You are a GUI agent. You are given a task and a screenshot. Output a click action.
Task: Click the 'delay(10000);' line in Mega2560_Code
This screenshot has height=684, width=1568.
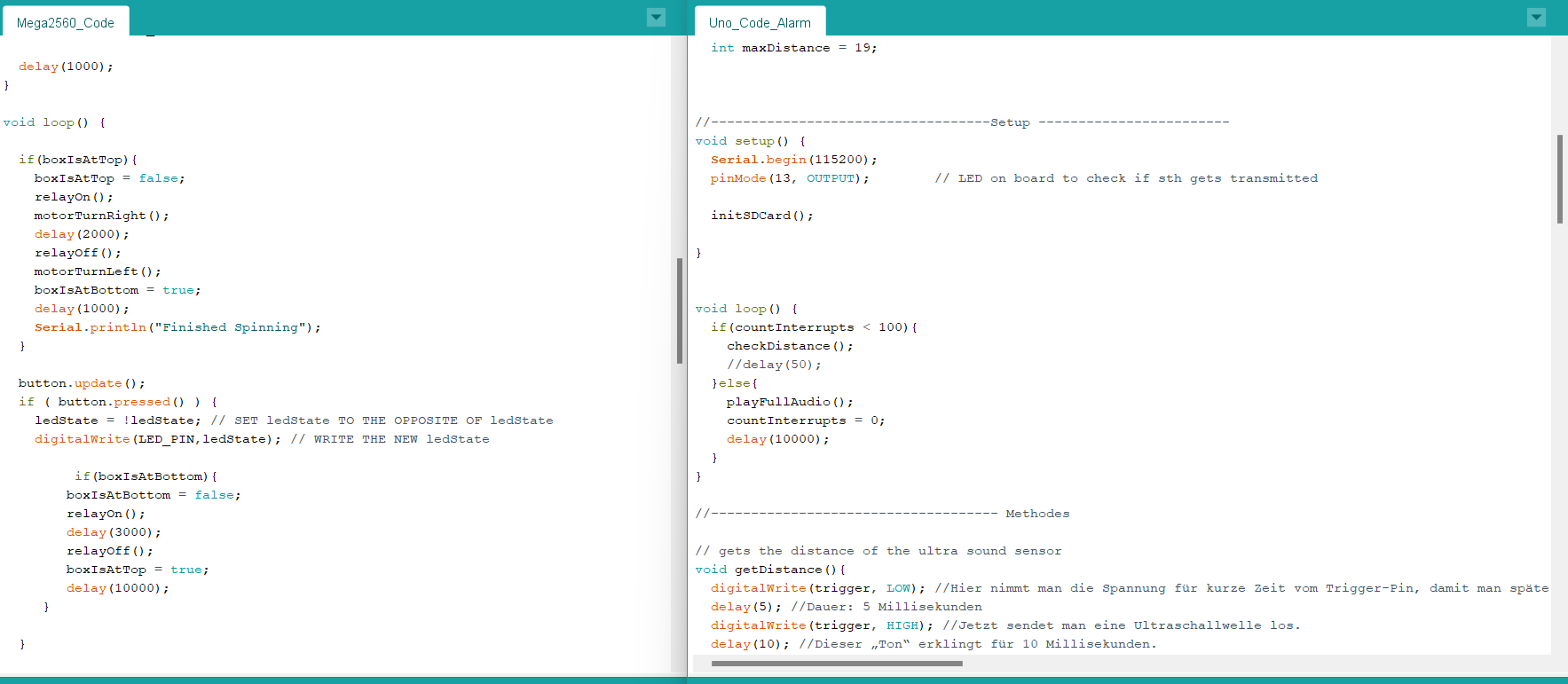[x=117, y=588]
